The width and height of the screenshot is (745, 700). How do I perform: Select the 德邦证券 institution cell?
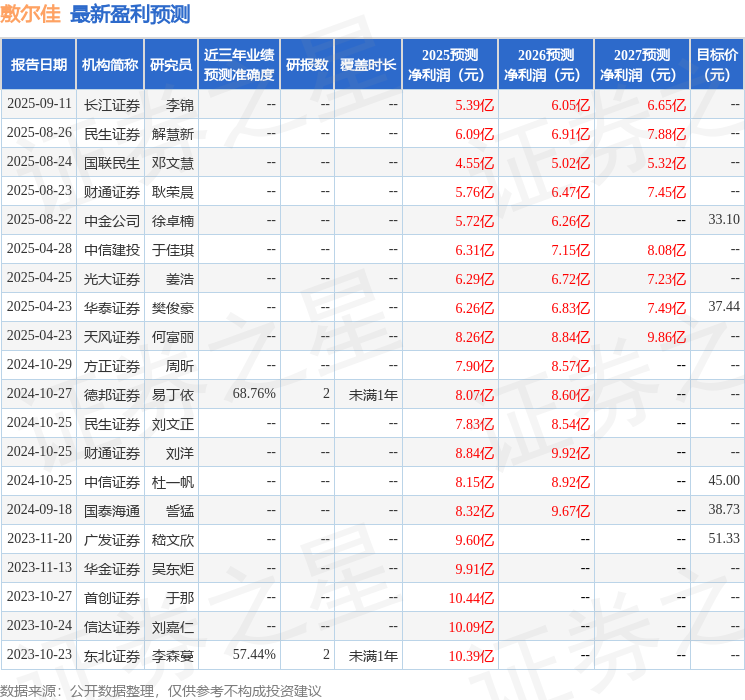click(112, 395)
